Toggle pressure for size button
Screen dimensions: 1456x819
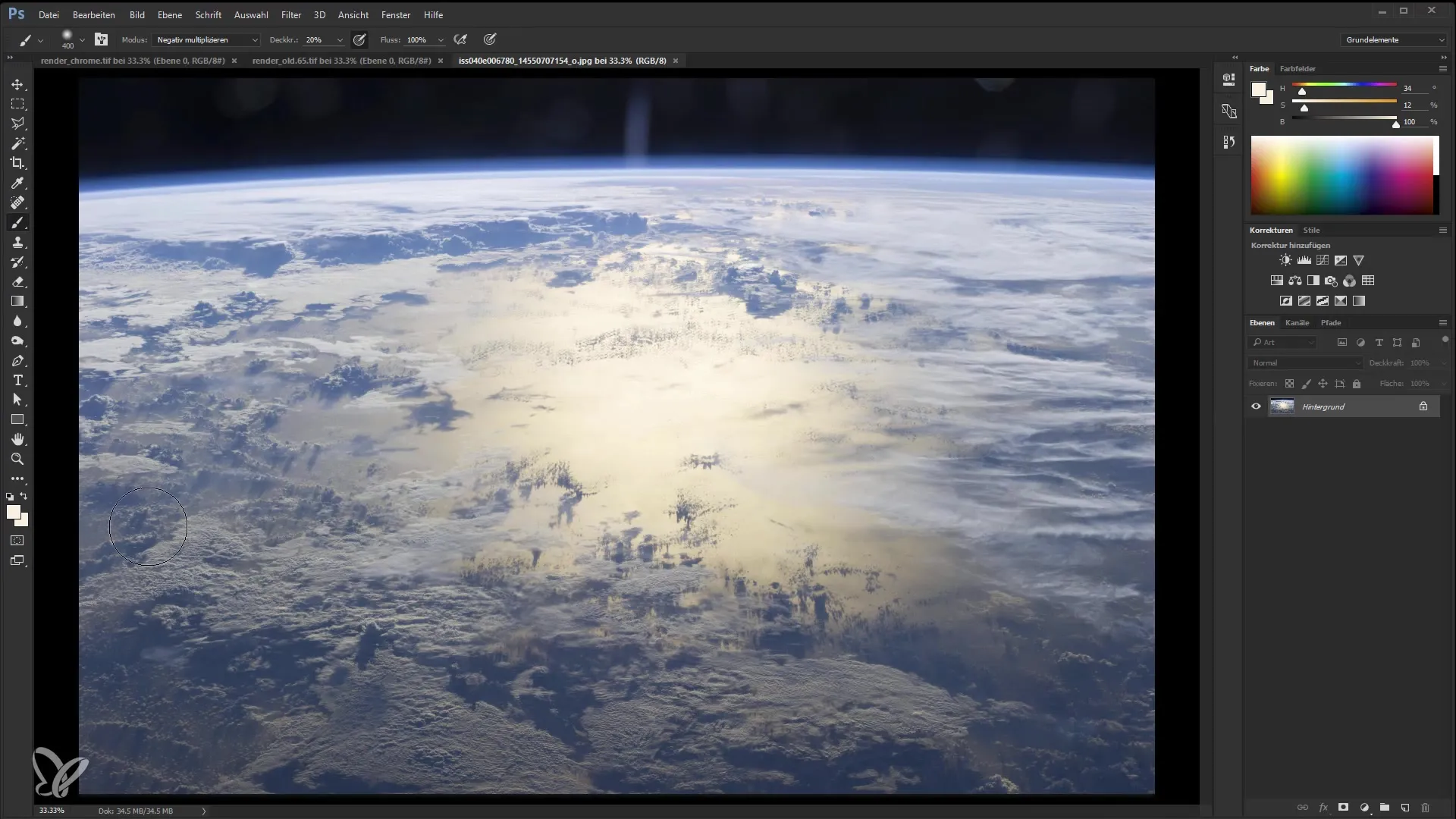[x=490, y=39]
